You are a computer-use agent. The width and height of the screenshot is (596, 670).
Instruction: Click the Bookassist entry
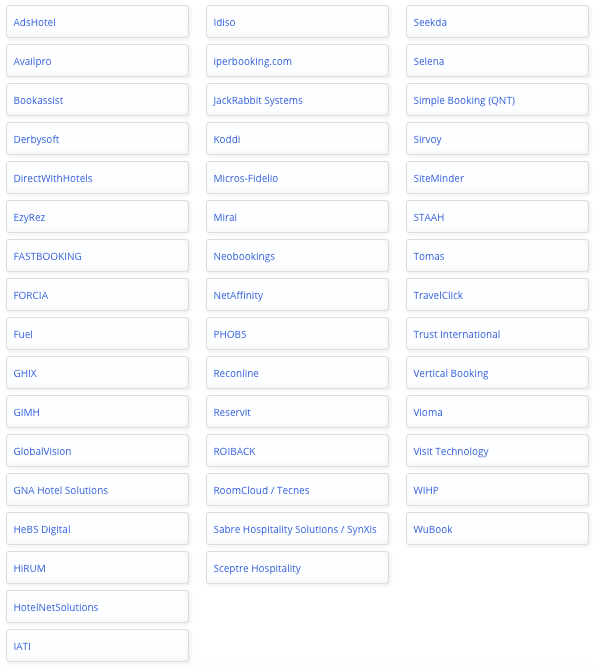click(x=97, y=100)
